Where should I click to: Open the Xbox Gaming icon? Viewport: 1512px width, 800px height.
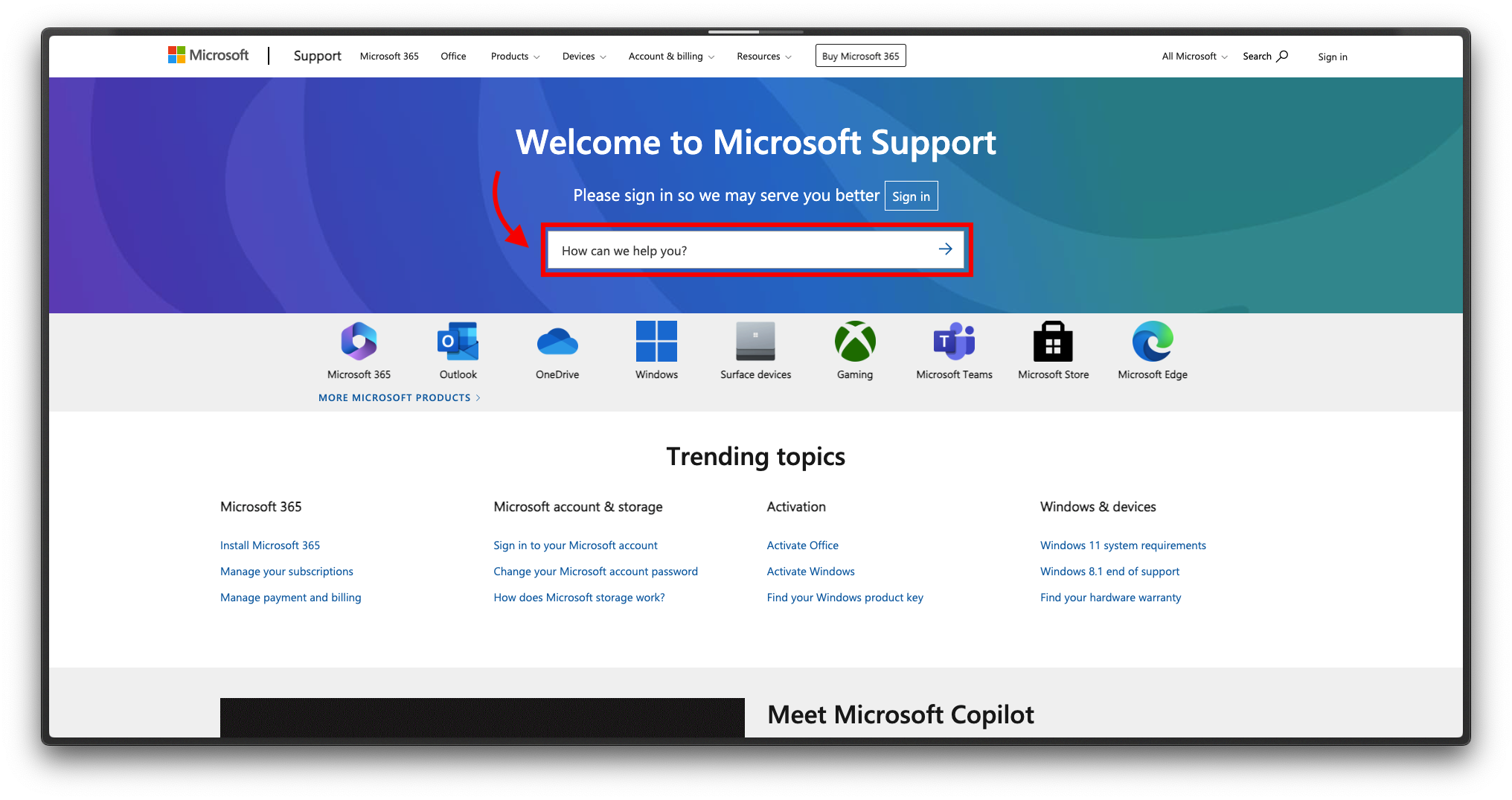[855, 342]
